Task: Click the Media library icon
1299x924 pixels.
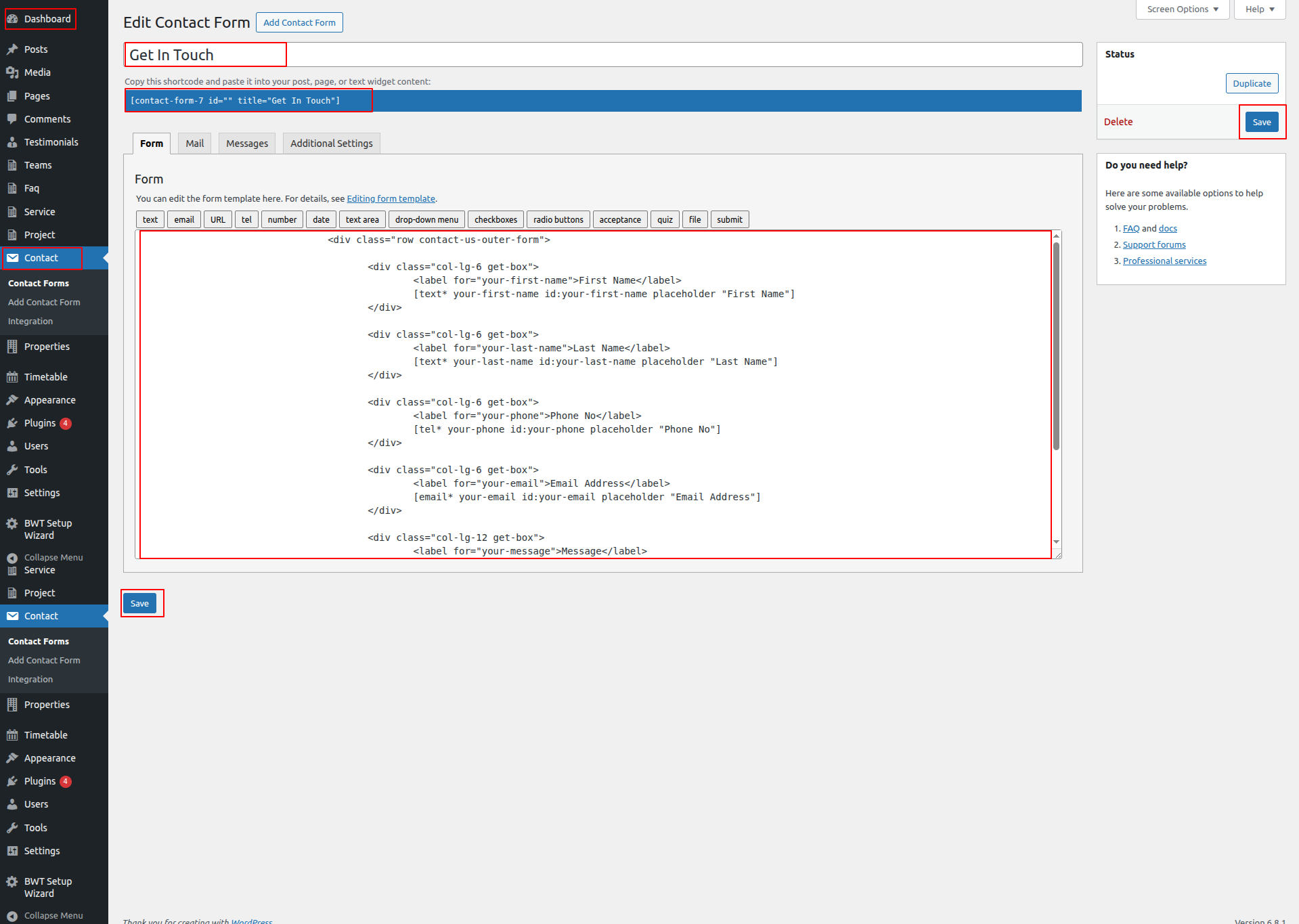Action: [12, 72]
